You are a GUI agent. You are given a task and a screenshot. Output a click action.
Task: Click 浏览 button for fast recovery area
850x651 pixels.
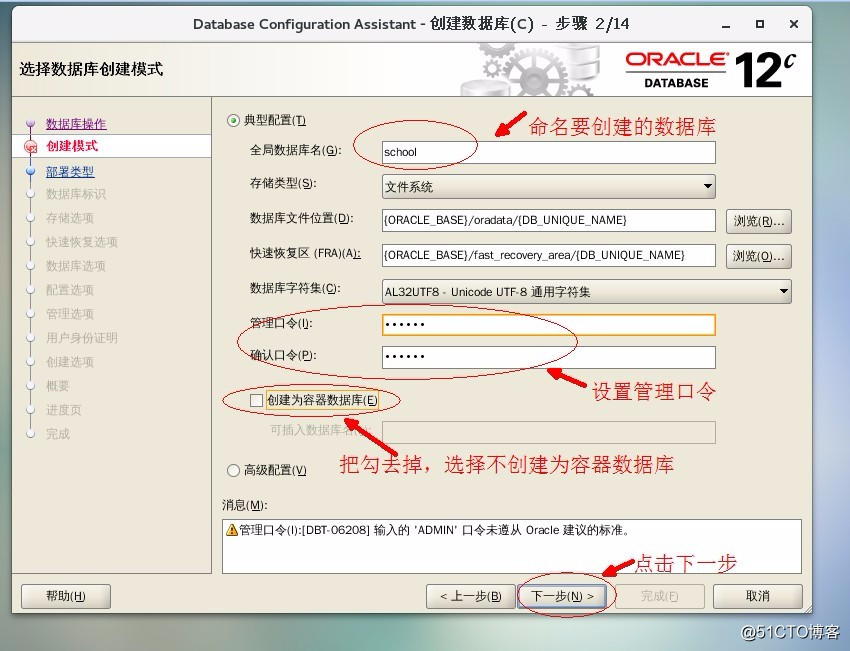coord(758,256)
